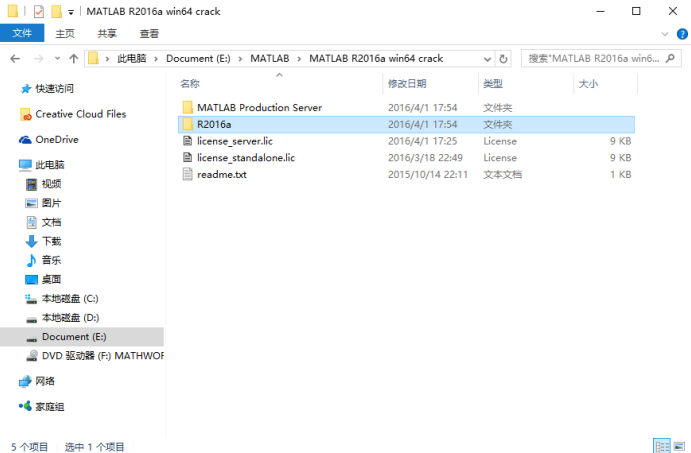Viewport: 691px width, 453px height.
Task: Open 快速访问 in the navigation pane
Action: 54,89
